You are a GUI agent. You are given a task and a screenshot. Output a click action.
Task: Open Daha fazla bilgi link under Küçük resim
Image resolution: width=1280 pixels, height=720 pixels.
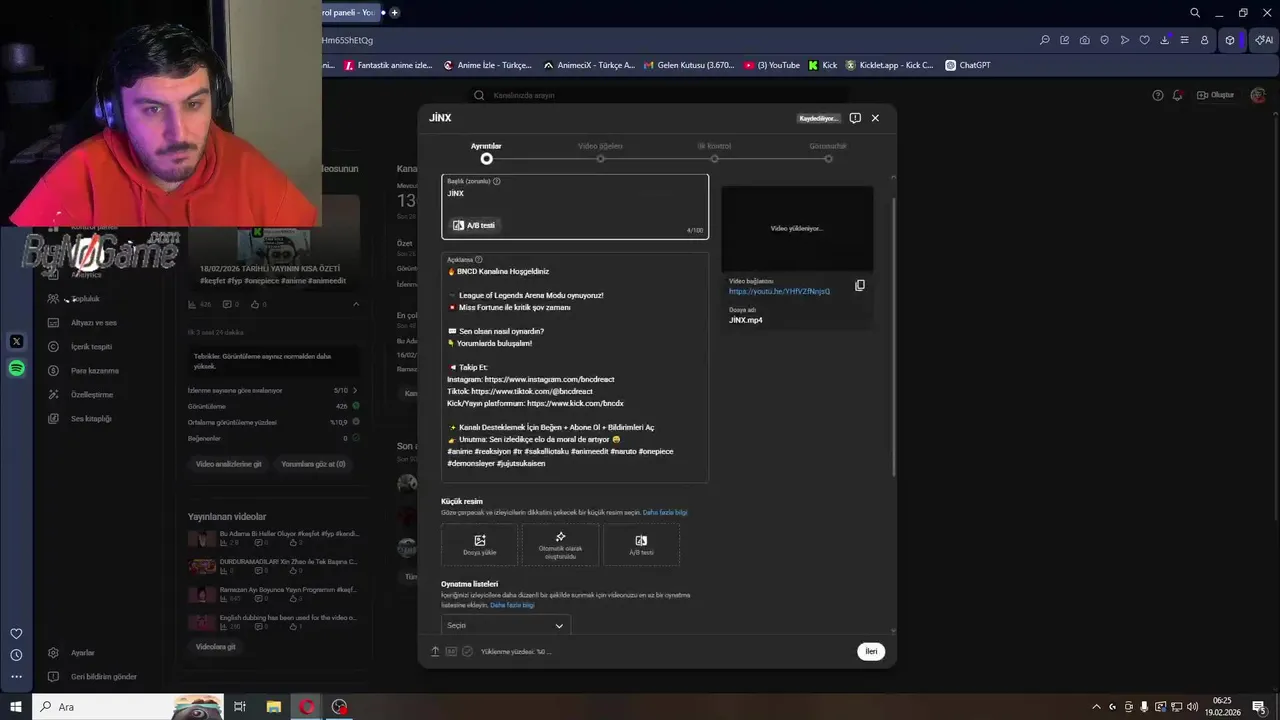(x=665, y=513)
